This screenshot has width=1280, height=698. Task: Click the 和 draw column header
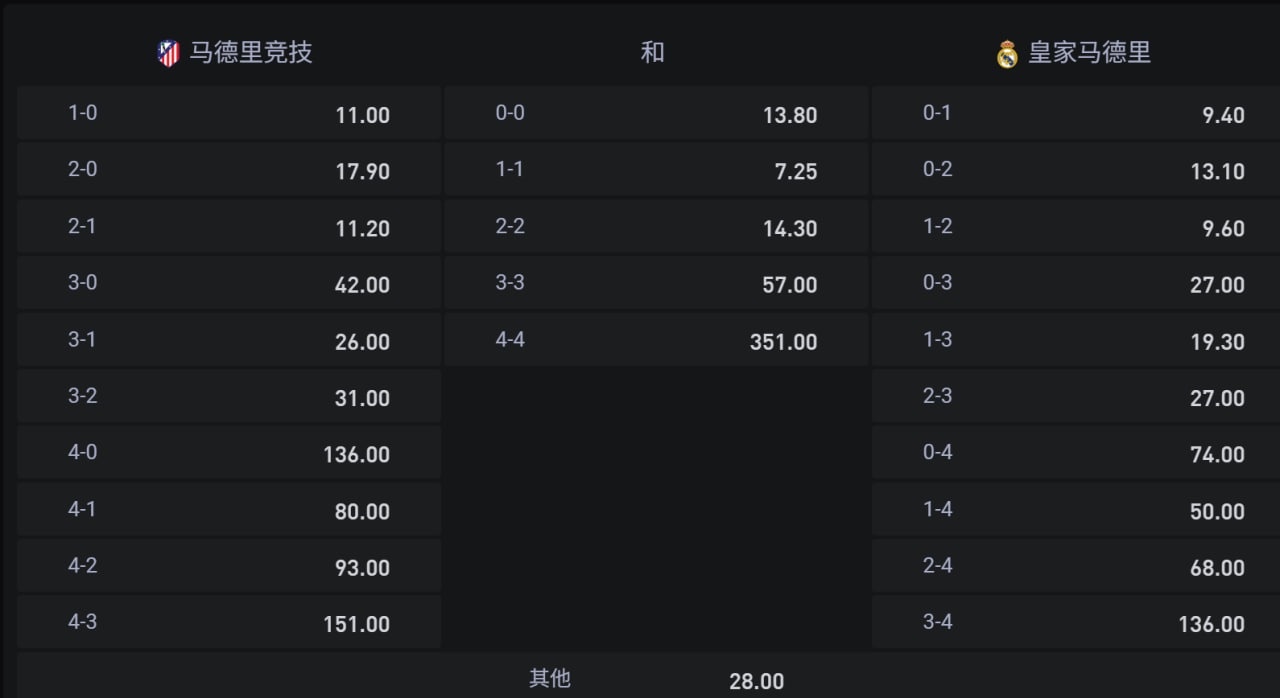point(652,52)
